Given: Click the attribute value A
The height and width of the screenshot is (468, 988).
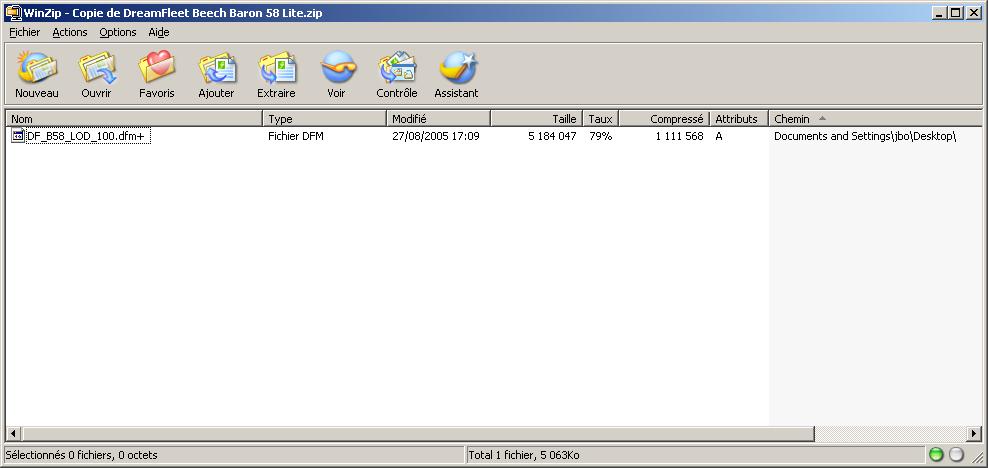Looking at the screenshot, I should (x=719, y=136).
